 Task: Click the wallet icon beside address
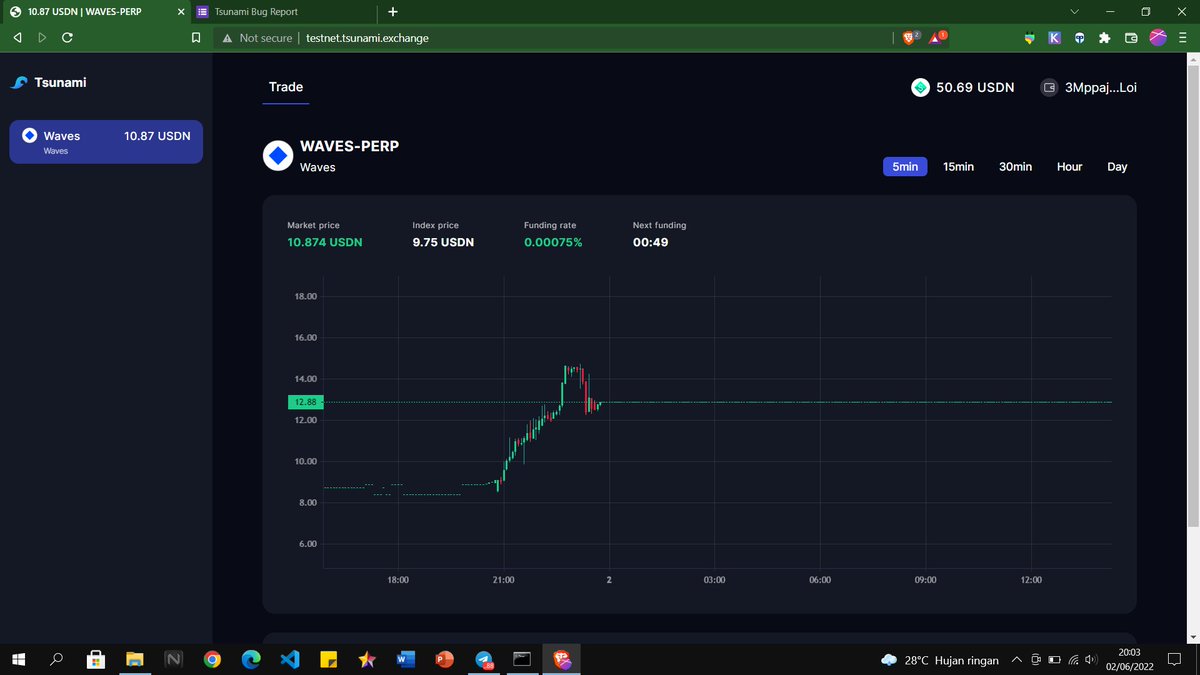point(1050,88)
